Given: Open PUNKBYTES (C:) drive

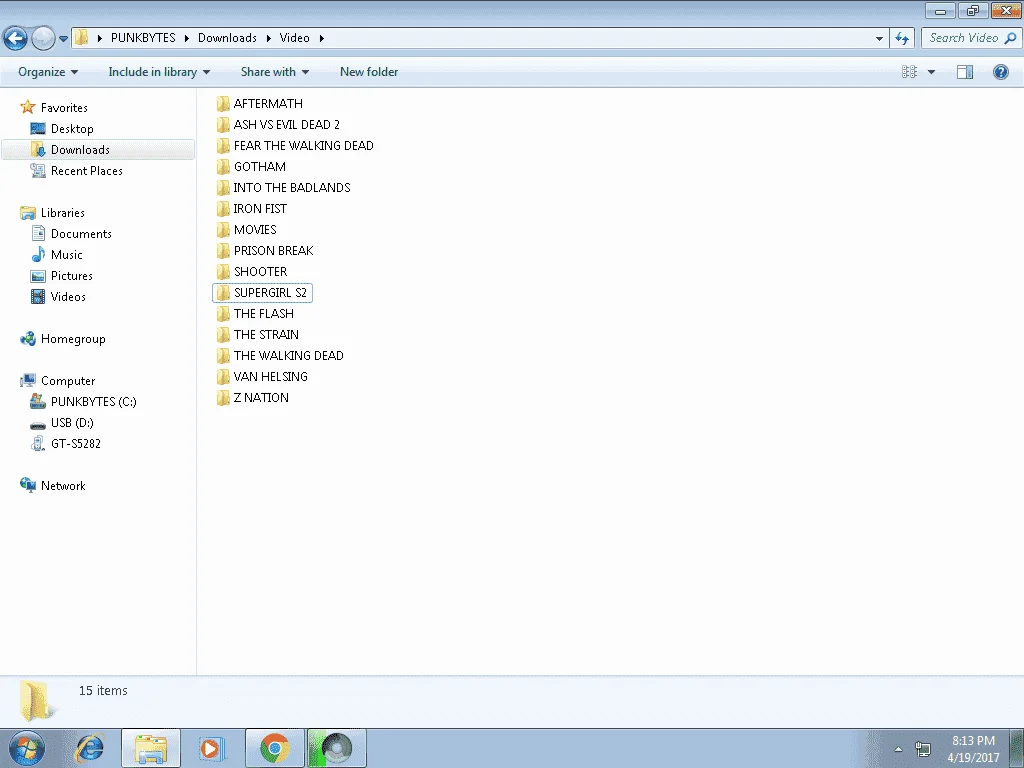Looking at the screenshot, I should pyautogui.click(x=93, y=402).
